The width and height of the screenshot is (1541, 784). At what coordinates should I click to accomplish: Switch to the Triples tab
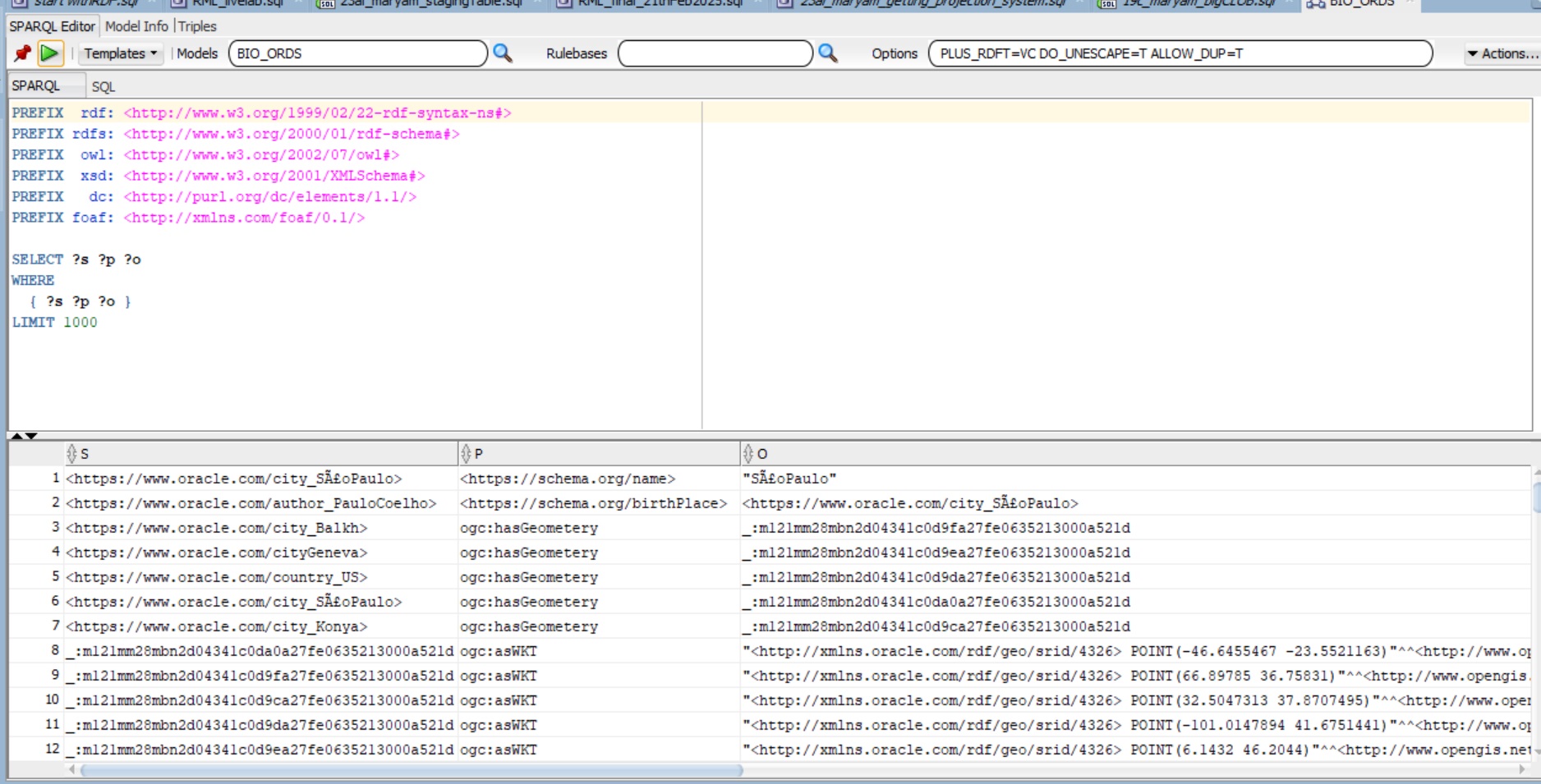197,26
